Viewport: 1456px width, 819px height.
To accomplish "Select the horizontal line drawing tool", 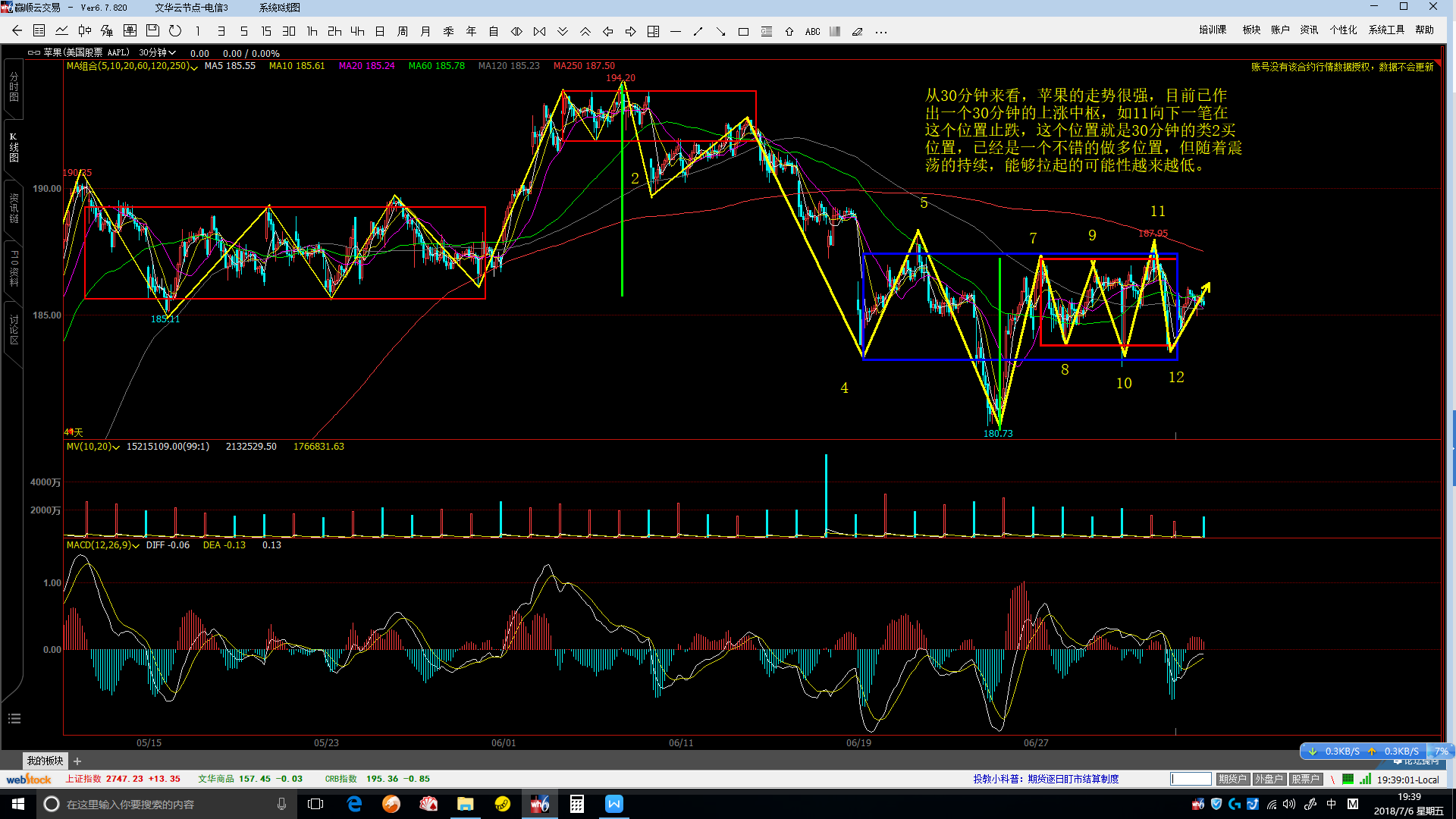I will coord(676,31).
